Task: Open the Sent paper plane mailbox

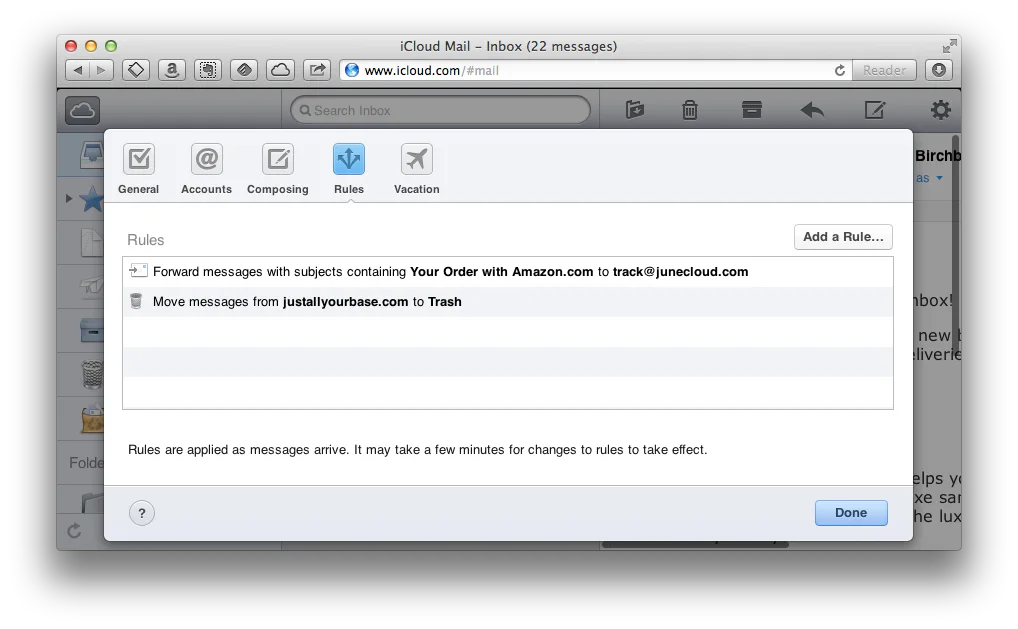Action: 92,286
